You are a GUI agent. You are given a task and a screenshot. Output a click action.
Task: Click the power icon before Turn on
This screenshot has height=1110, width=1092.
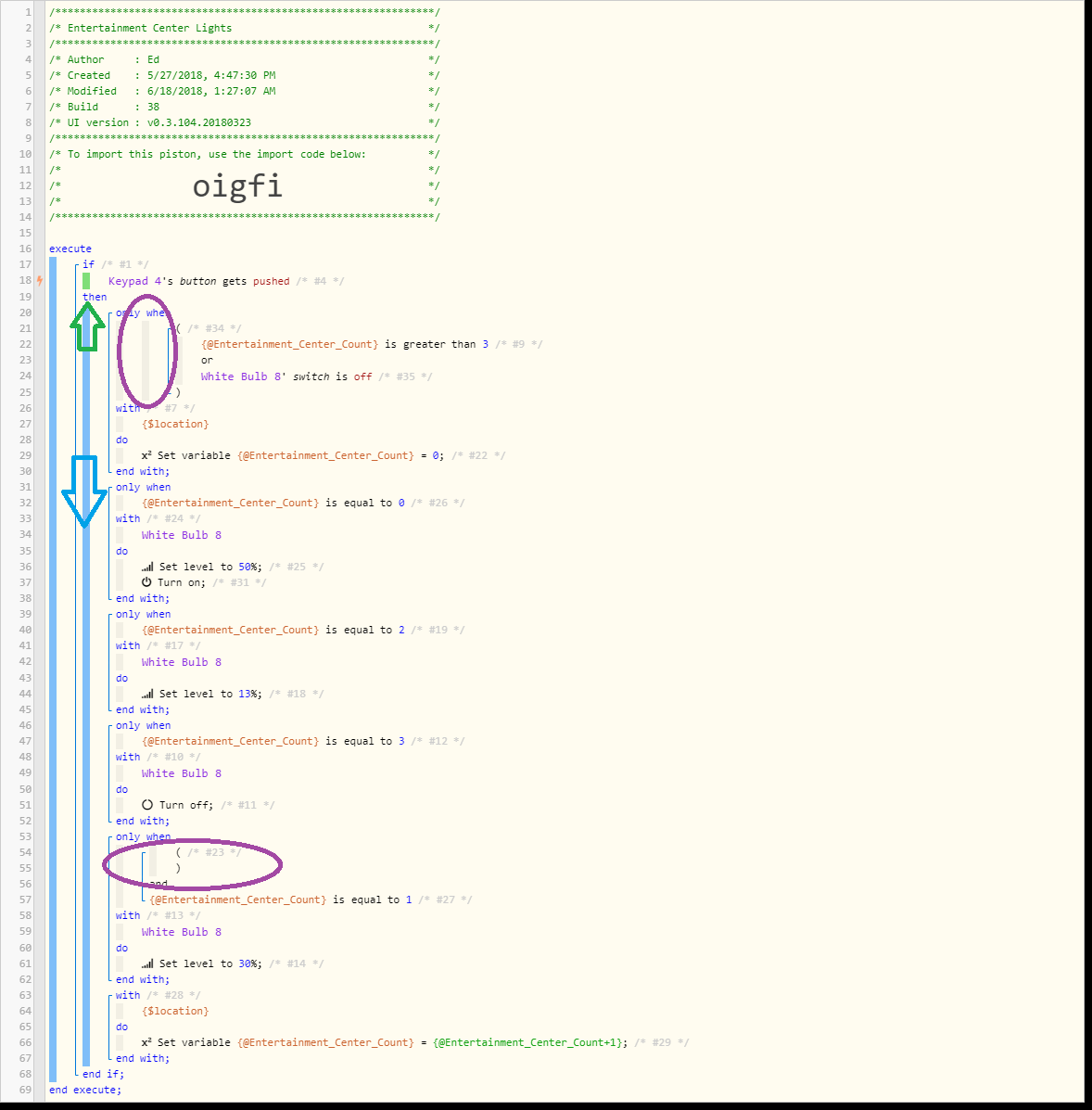146,582
